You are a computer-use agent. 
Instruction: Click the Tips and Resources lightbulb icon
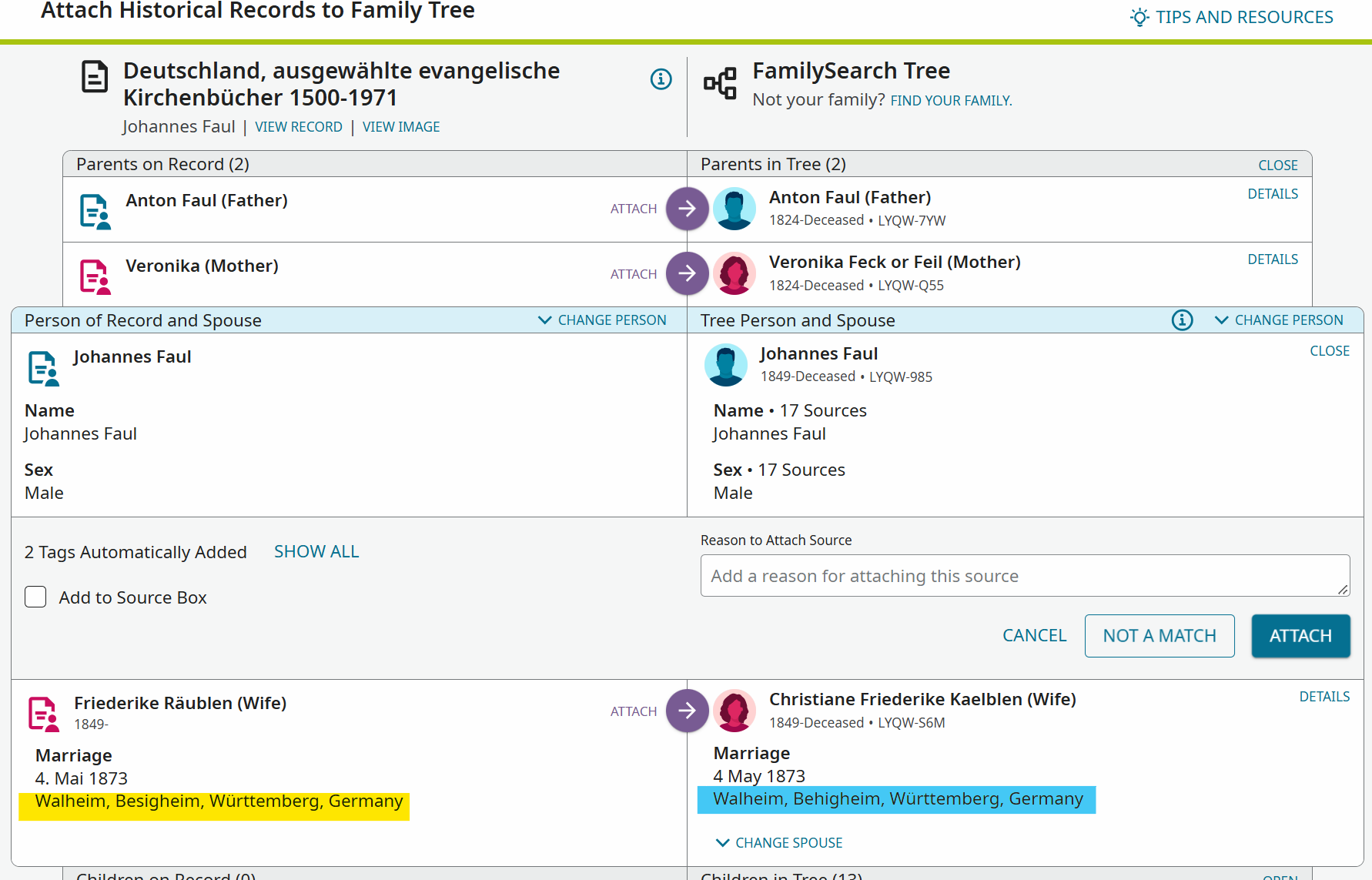1139,17
